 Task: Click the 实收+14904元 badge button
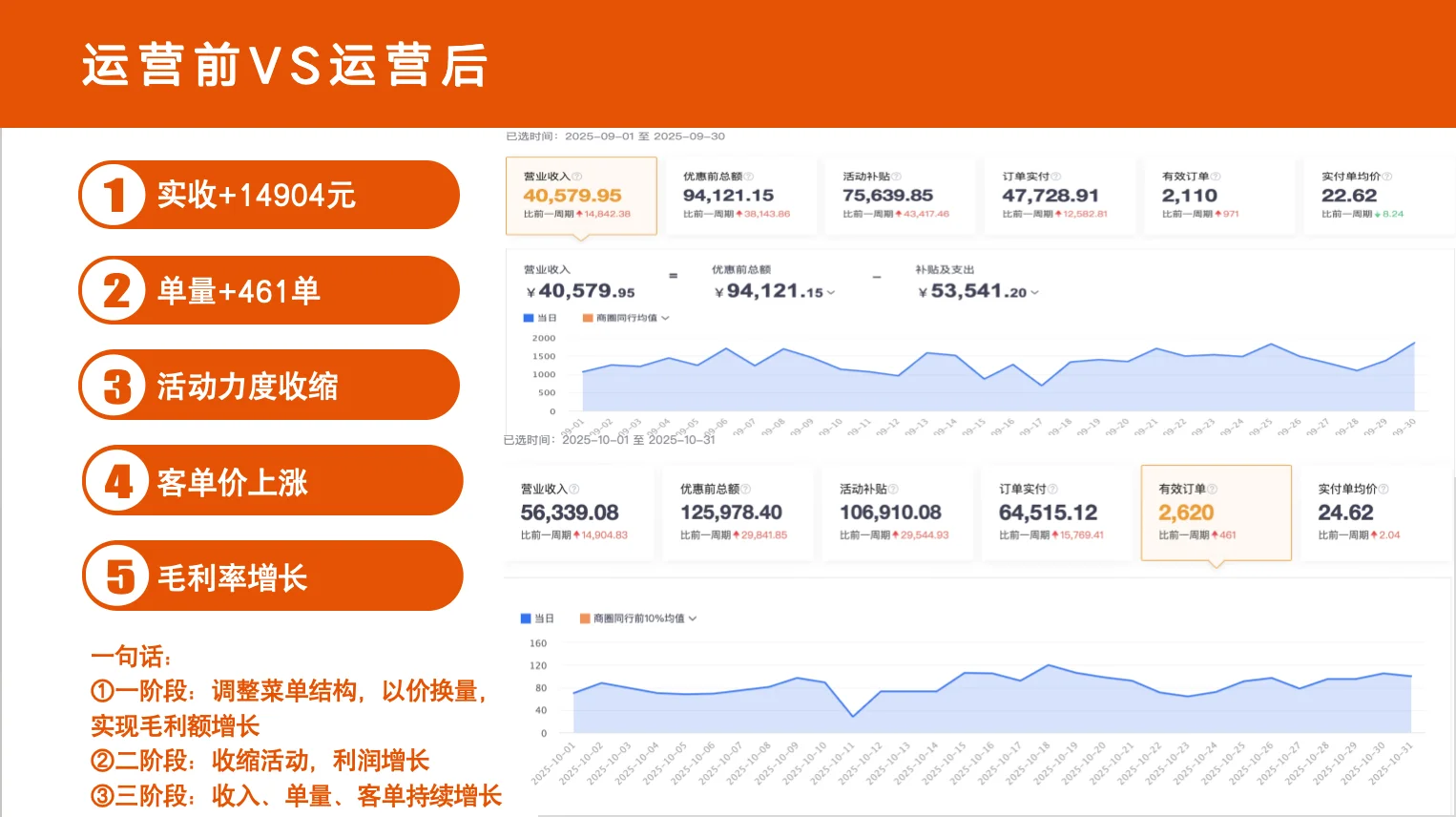[x=268, y=194]
